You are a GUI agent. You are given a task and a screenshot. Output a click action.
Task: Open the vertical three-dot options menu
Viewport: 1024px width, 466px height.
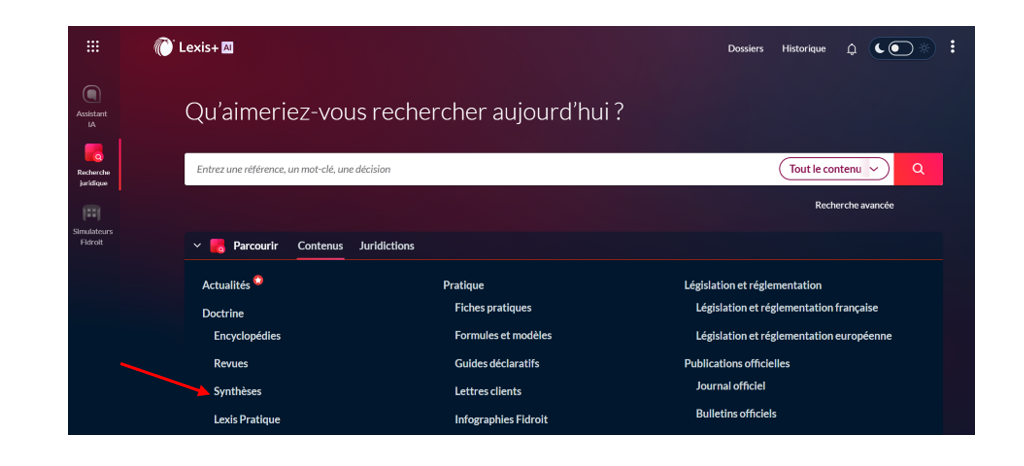coord(952,46)
